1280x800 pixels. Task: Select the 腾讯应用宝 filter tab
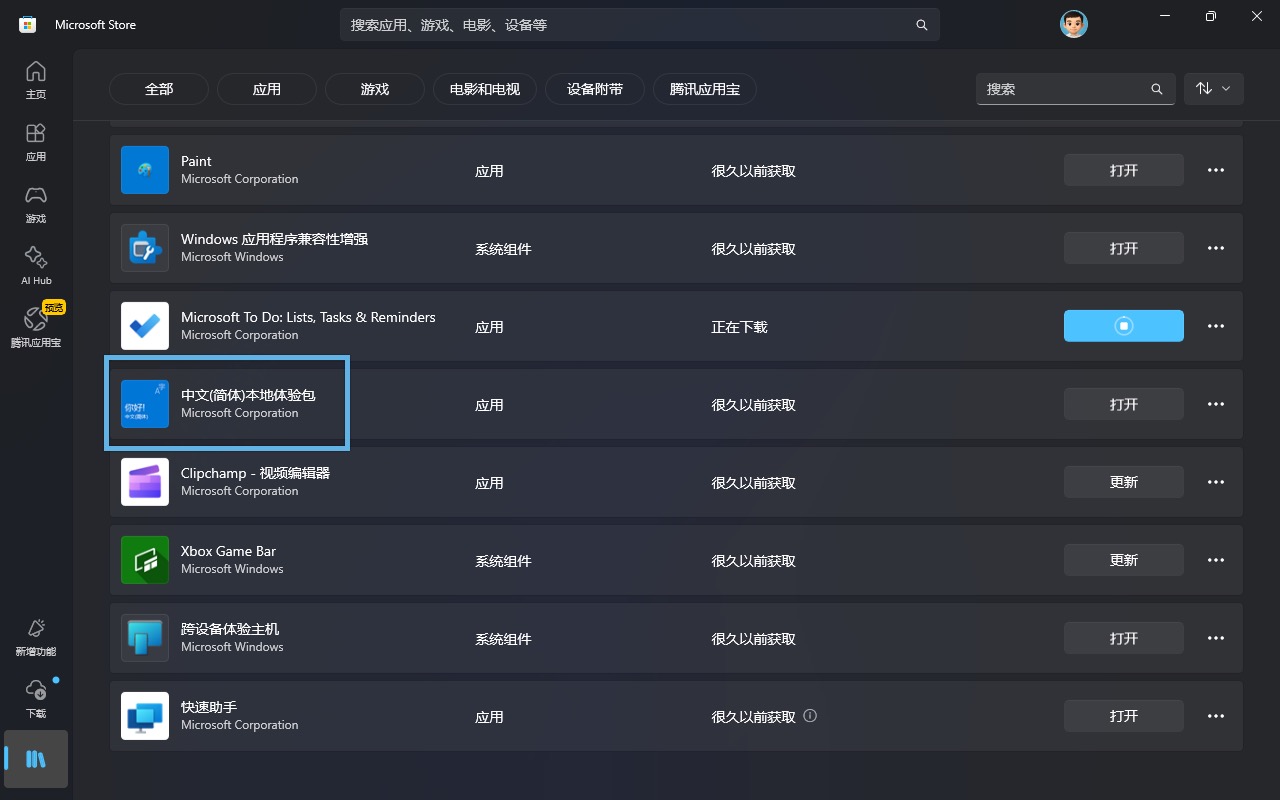(x=705, y=89)
